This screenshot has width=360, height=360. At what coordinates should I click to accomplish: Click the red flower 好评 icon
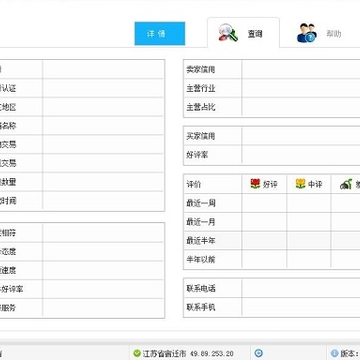(255, 184)
